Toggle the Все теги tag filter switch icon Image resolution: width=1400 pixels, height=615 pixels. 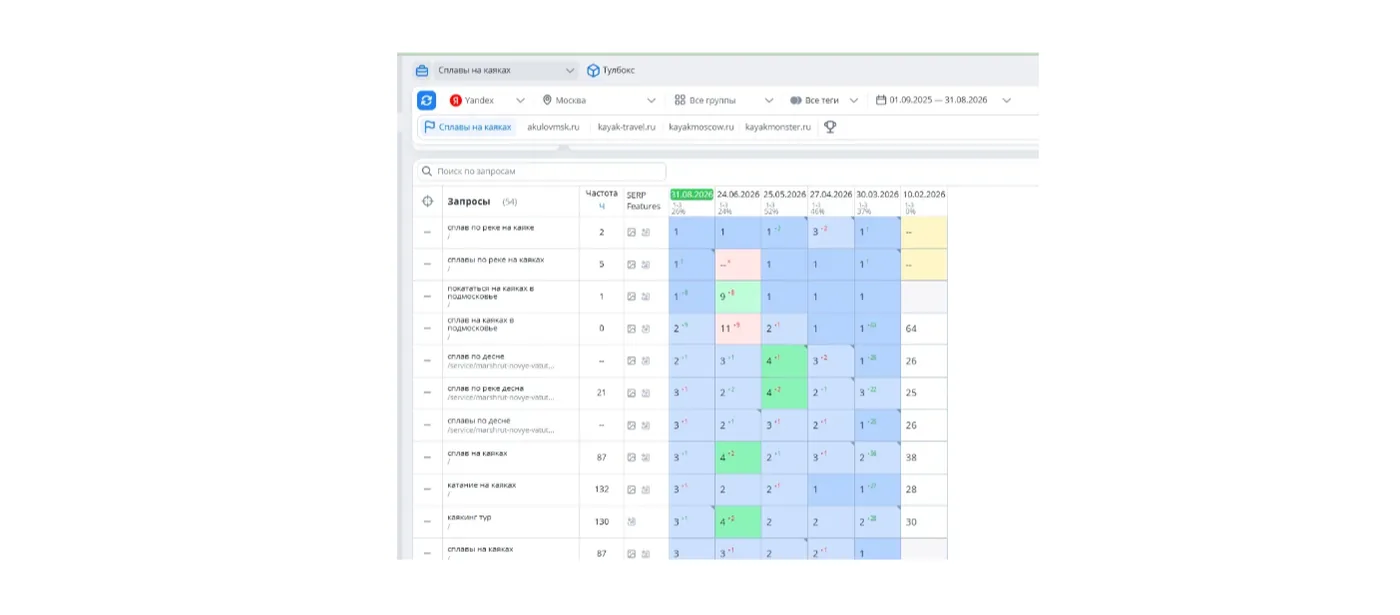click(796, 100)
